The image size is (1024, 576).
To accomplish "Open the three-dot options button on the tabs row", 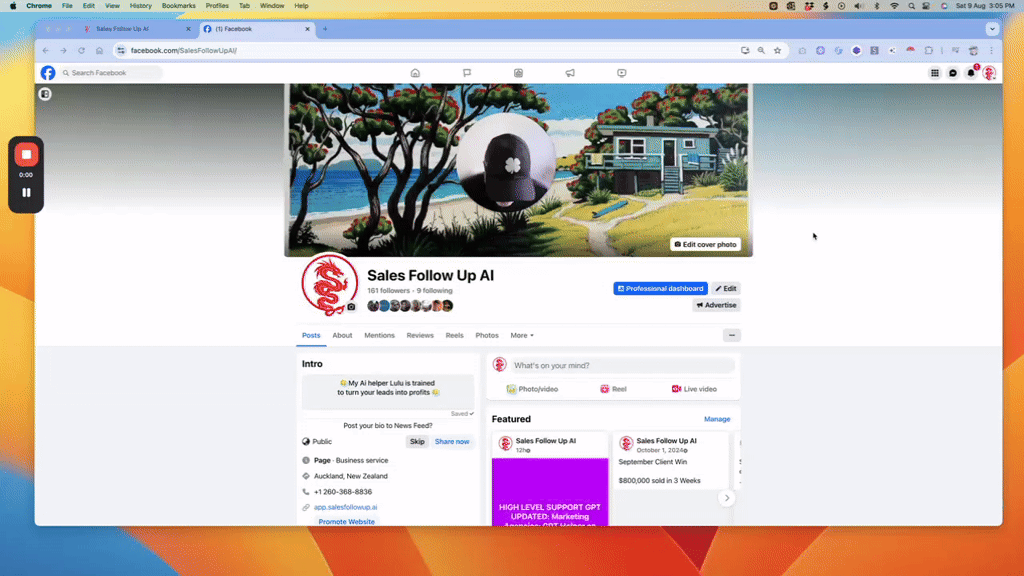I will (x=731, y=335).
